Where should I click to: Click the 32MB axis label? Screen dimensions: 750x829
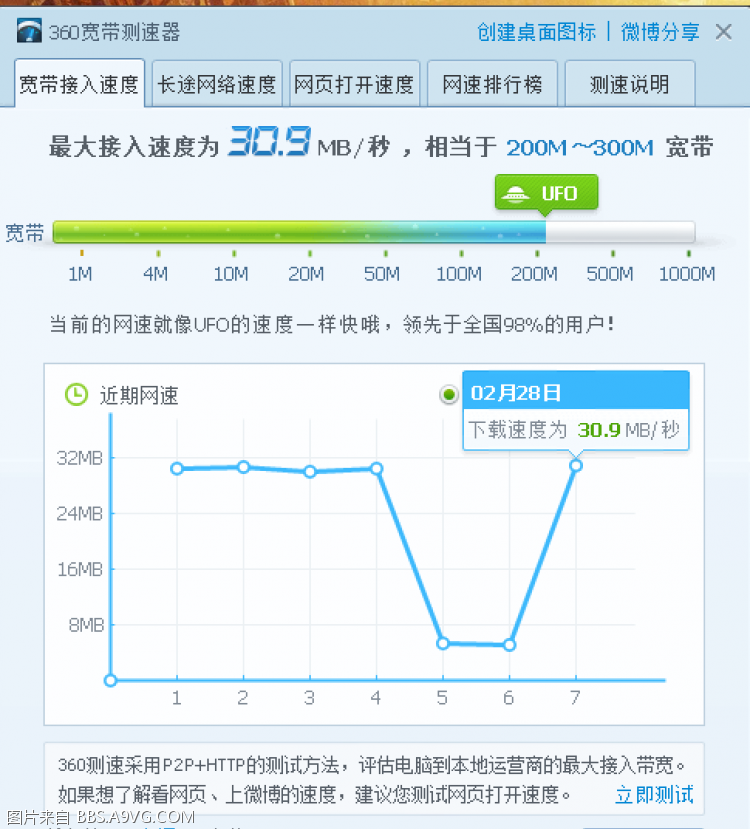click(x=80, y=458)
